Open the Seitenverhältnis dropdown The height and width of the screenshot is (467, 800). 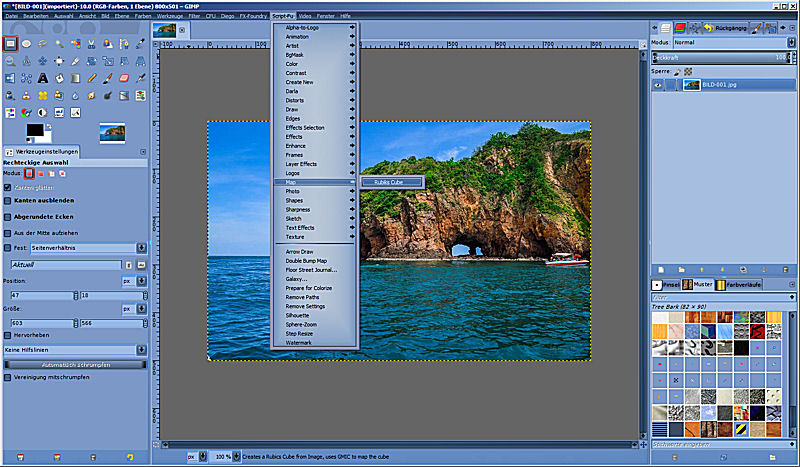(x=88, y=248)
